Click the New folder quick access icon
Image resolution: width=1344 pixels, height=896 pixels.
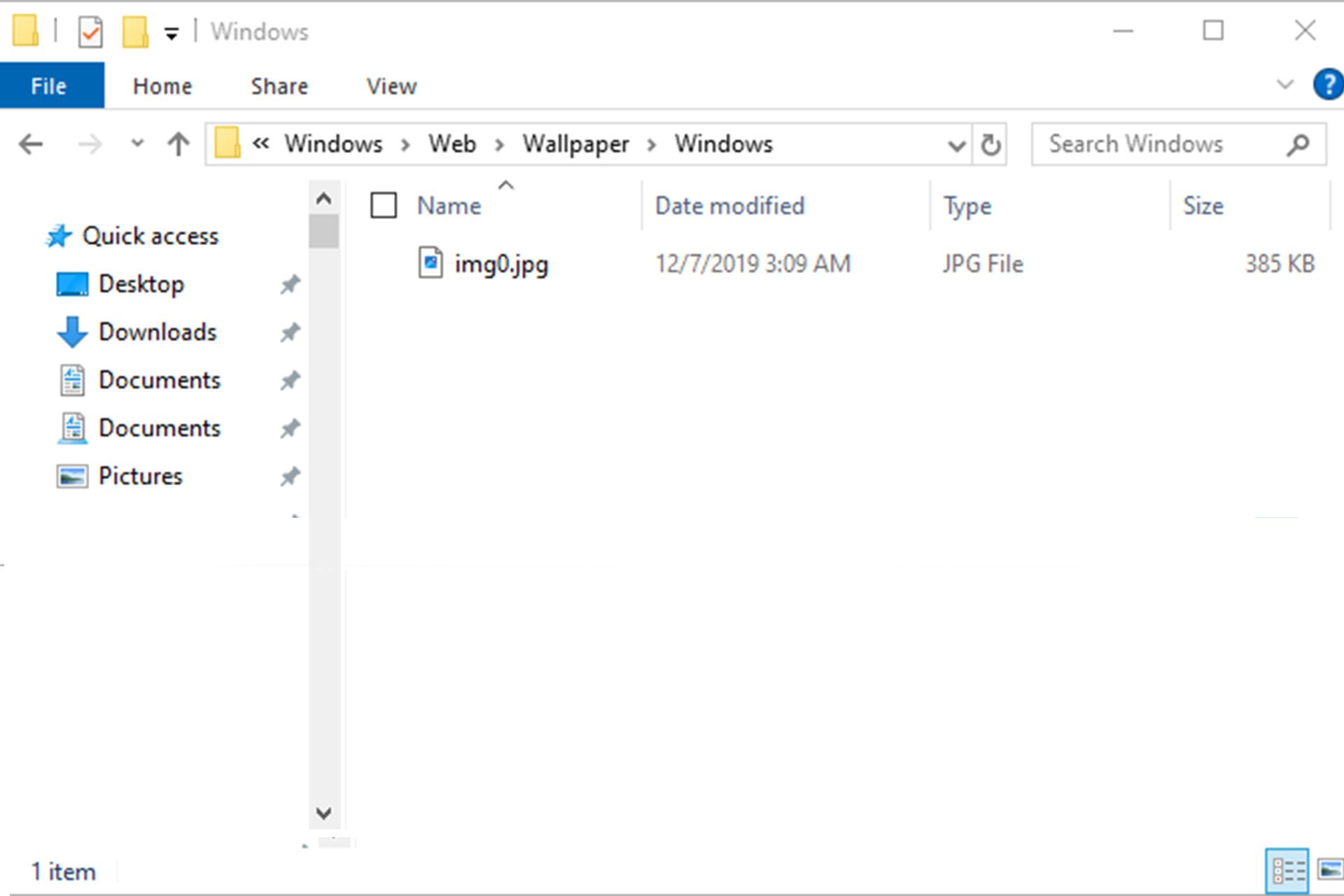(x=135, y=32)
